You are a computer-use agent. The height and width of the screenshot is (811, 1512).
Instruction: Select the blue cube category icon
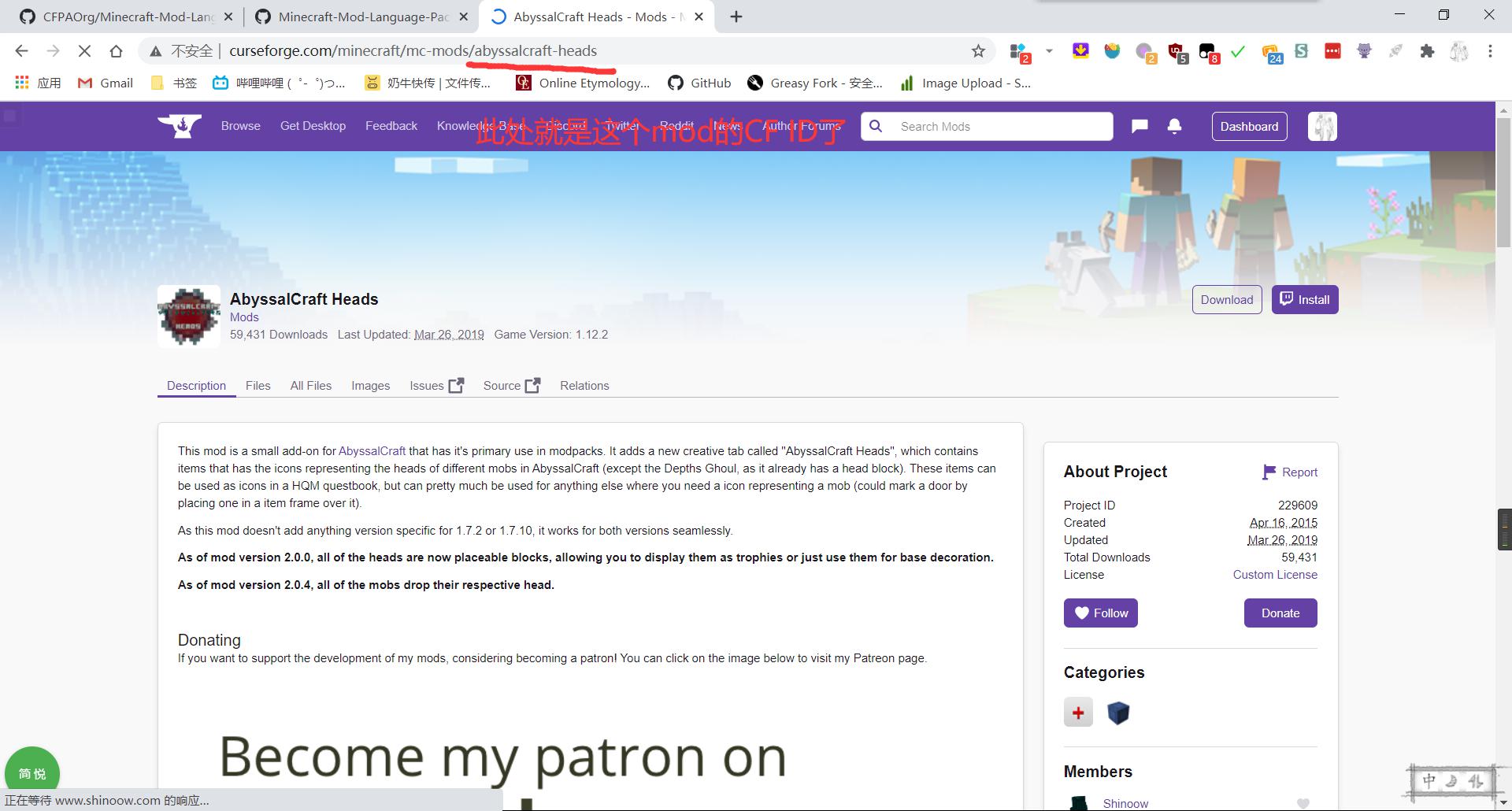pos(1118,713)
